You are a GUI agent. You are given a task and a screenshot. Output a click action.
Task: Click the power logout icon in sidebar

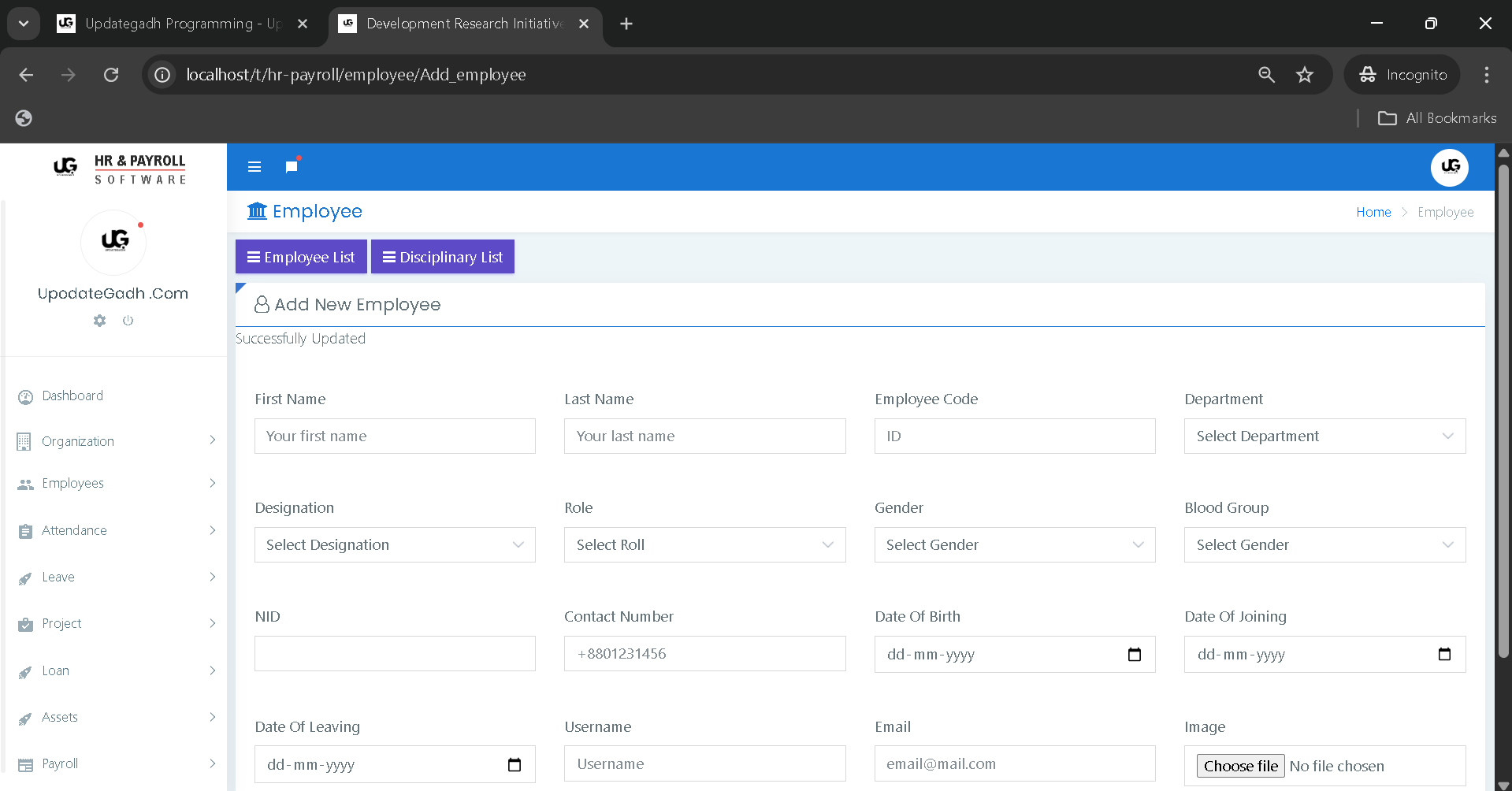point(128,321)
